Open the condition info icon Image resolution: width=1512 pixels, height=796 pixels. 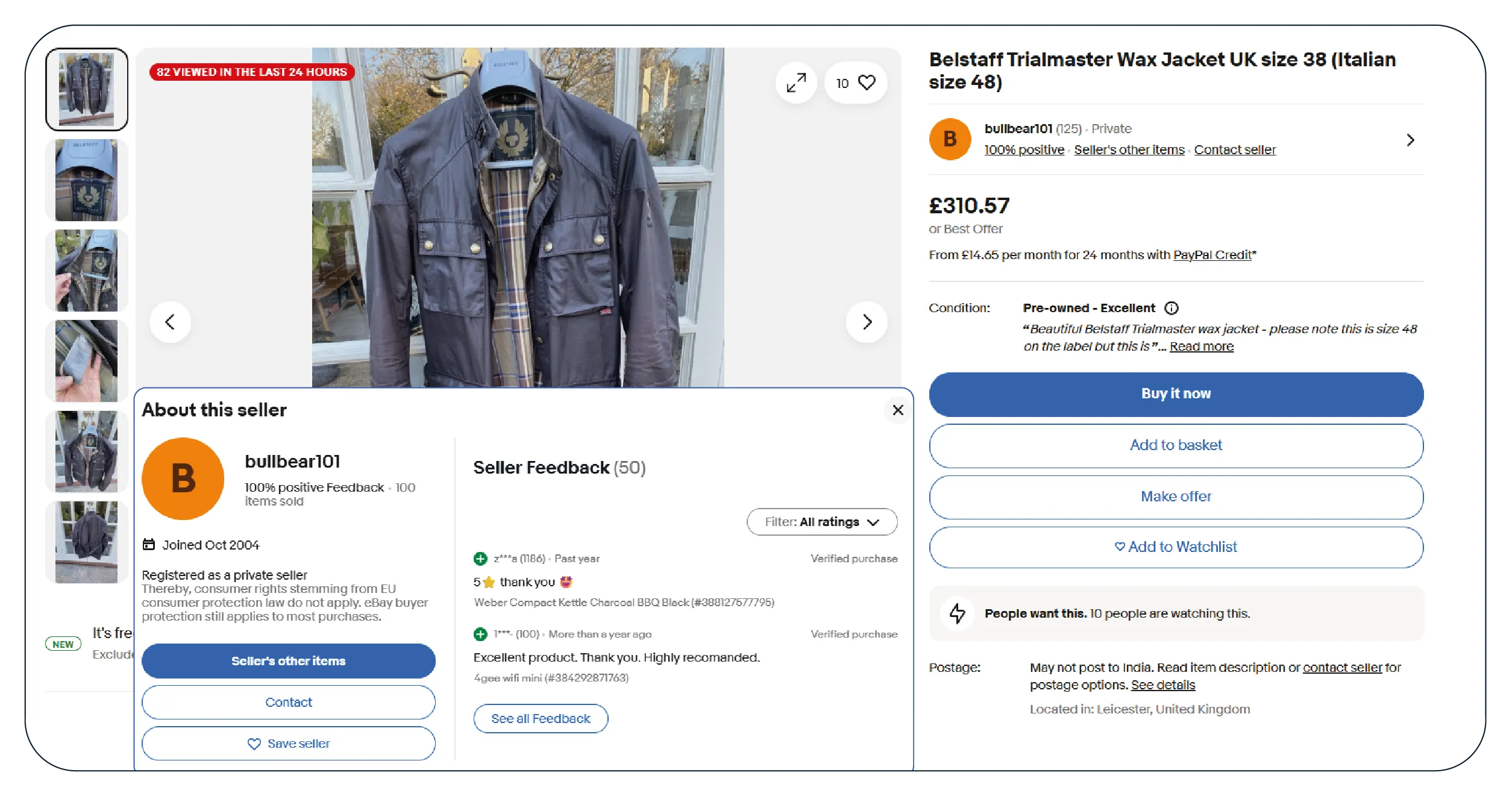(x=1171, y=308)
